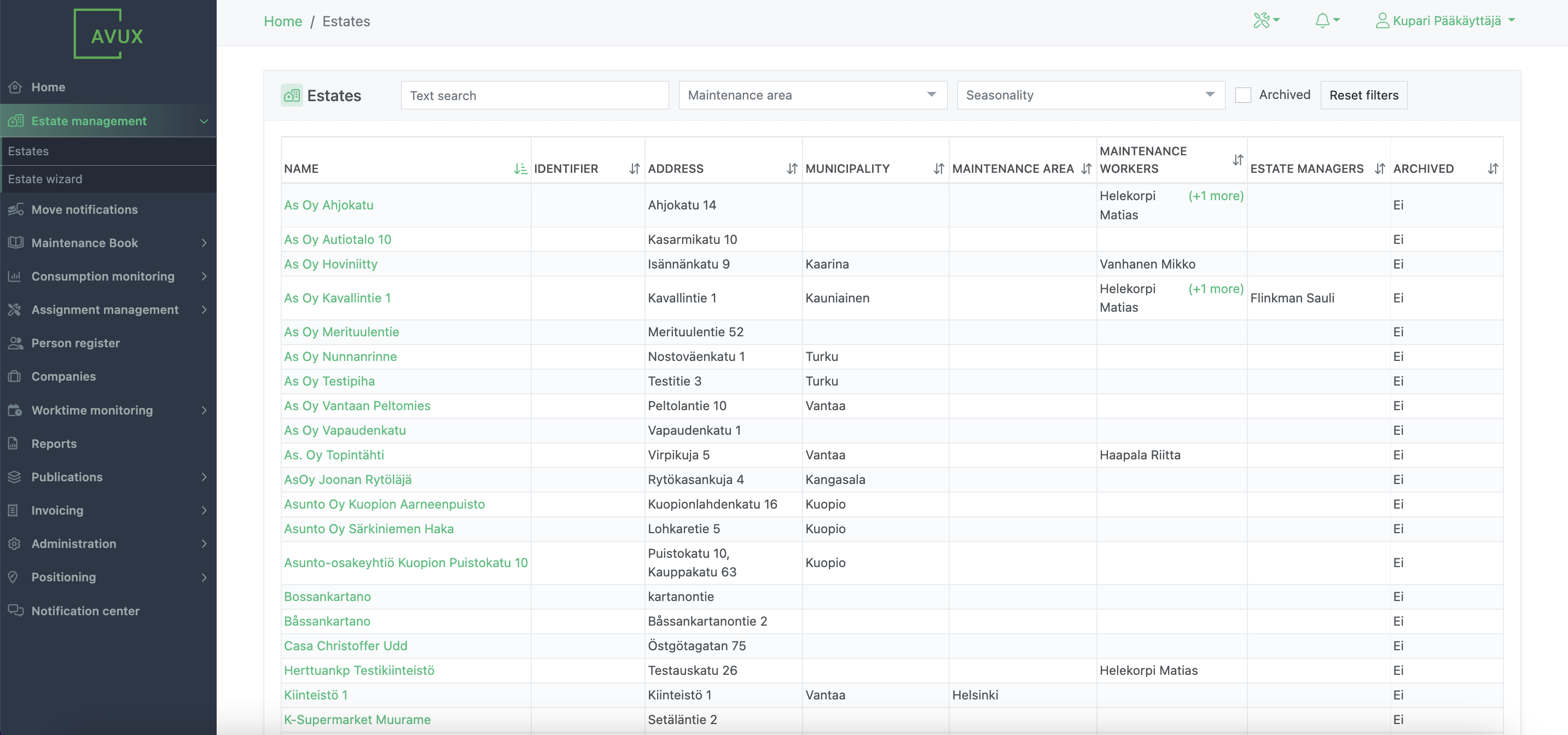Open Consumption monitoring via its chart icon
Image resolution: width=1568 pixels, height=735 pixels.
point(15,276)
